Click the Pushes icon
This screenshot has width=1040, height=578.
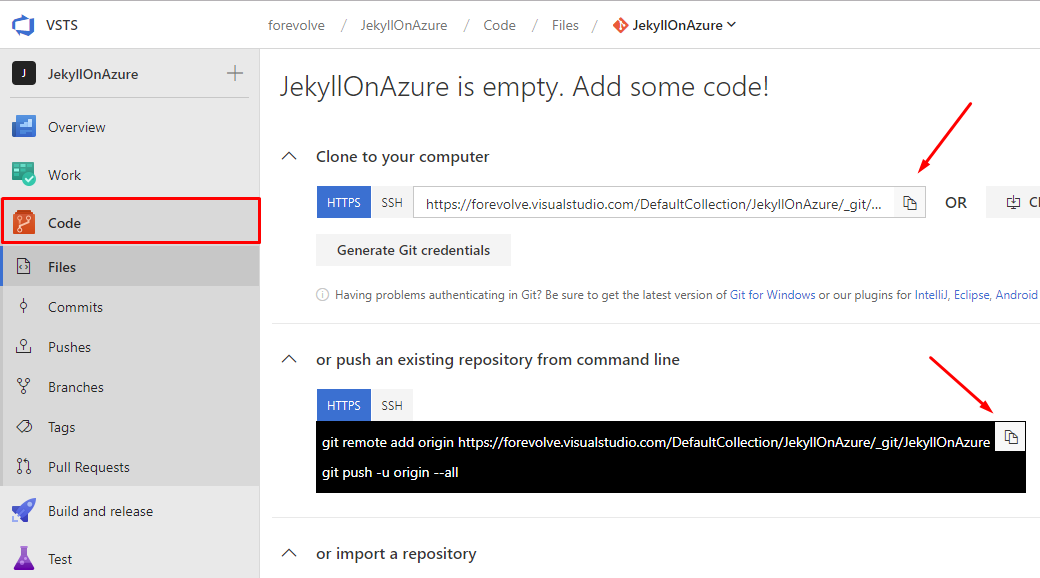[x=24, y=346]
